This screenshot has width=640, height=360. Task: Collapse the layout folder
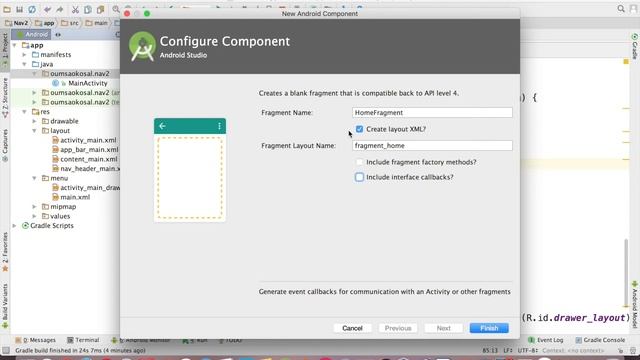pyautogui.click(x=35, y=131)
